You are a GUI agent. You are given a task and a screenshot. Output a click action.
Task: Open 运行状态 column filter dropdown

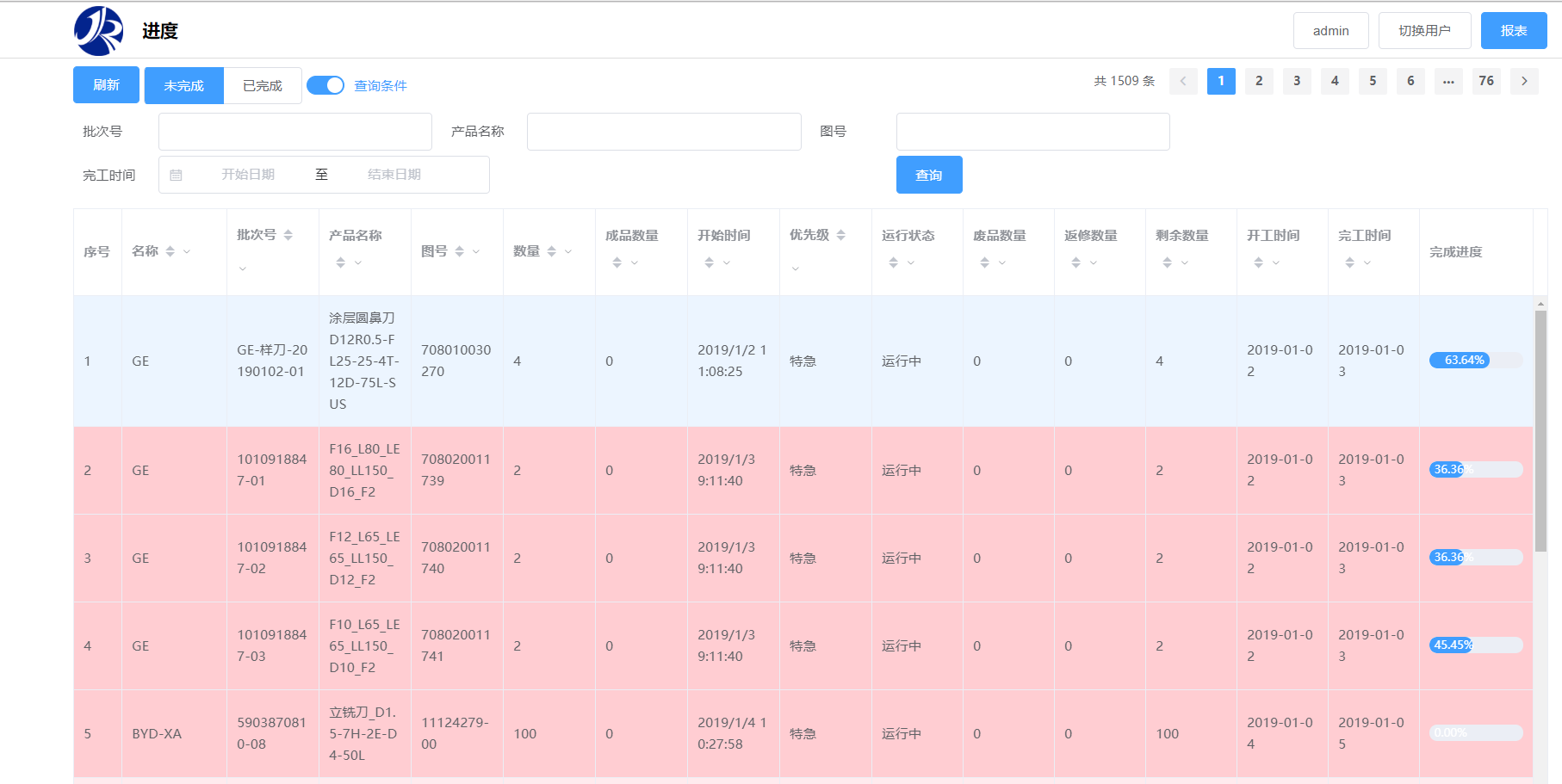911,262
